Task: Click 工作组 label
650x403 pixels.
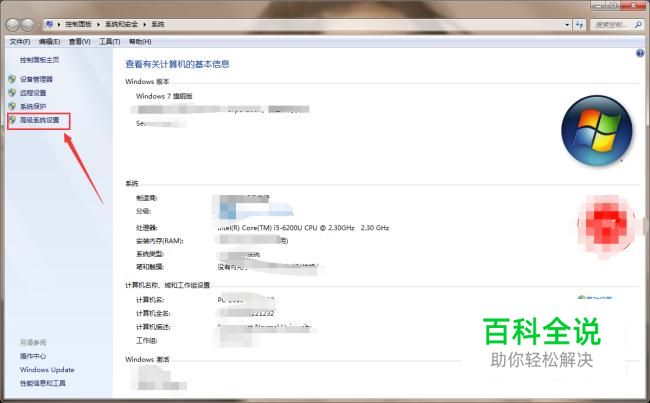Action: pos(147,341)
